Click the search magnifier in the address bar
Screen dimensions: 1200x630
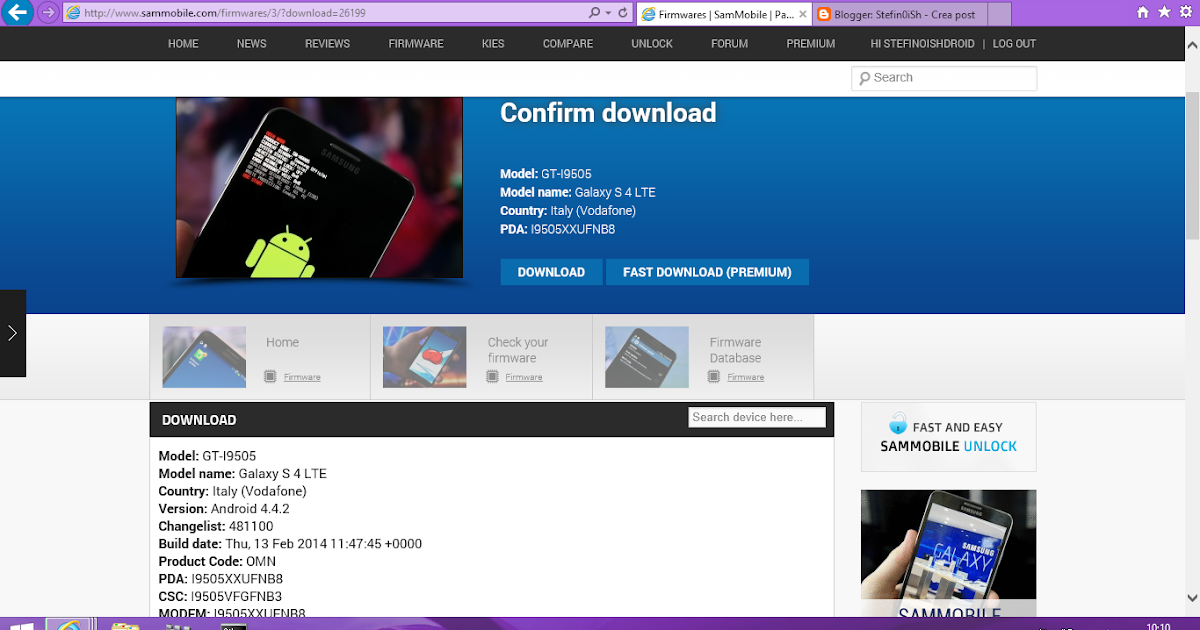click(594, 13)
